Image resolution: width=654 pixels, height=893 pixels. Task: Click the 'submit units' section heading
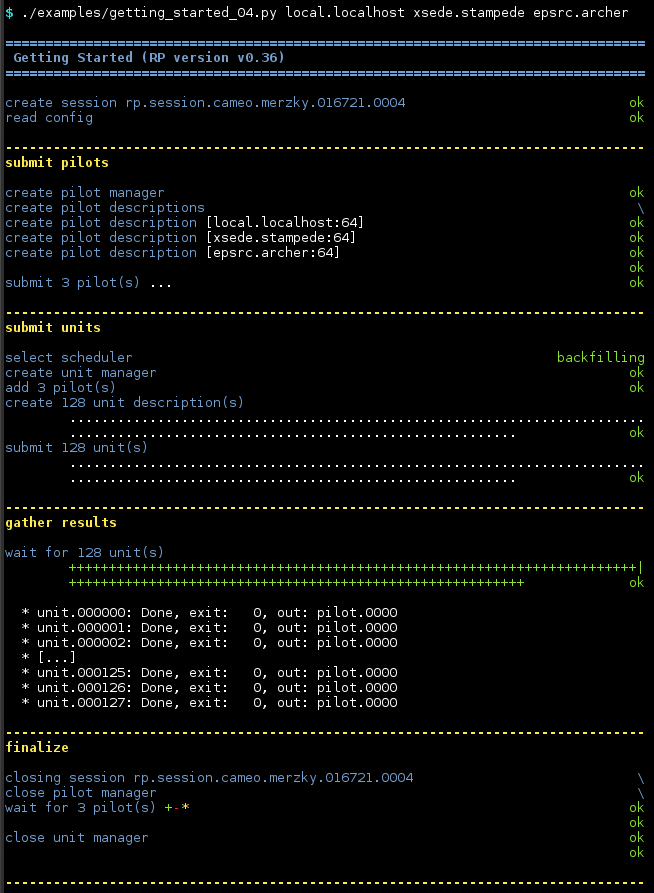point(53,327)
